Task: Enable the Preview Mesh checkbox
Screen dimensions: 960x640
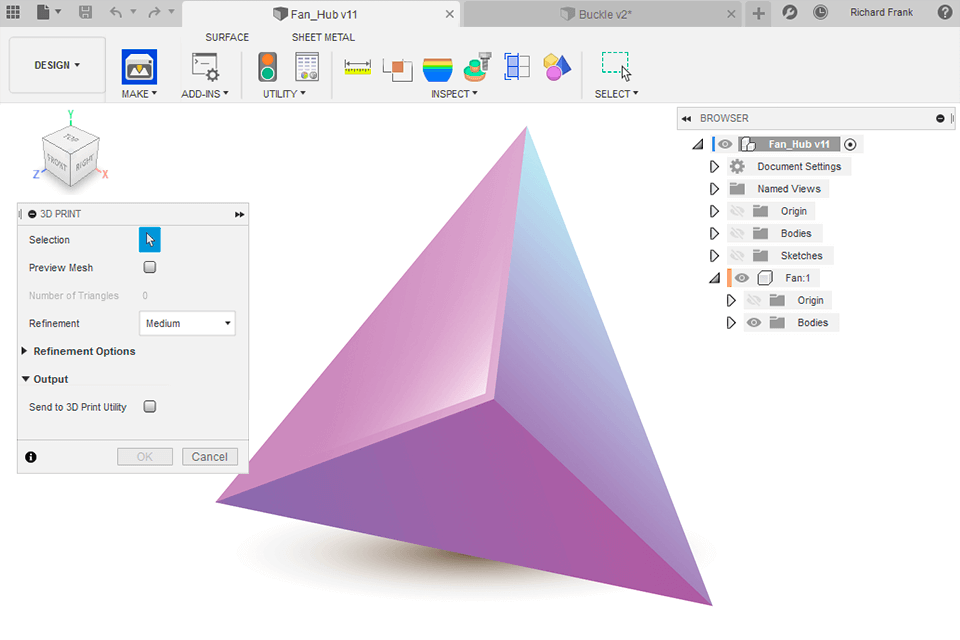Action: (149, 267)
